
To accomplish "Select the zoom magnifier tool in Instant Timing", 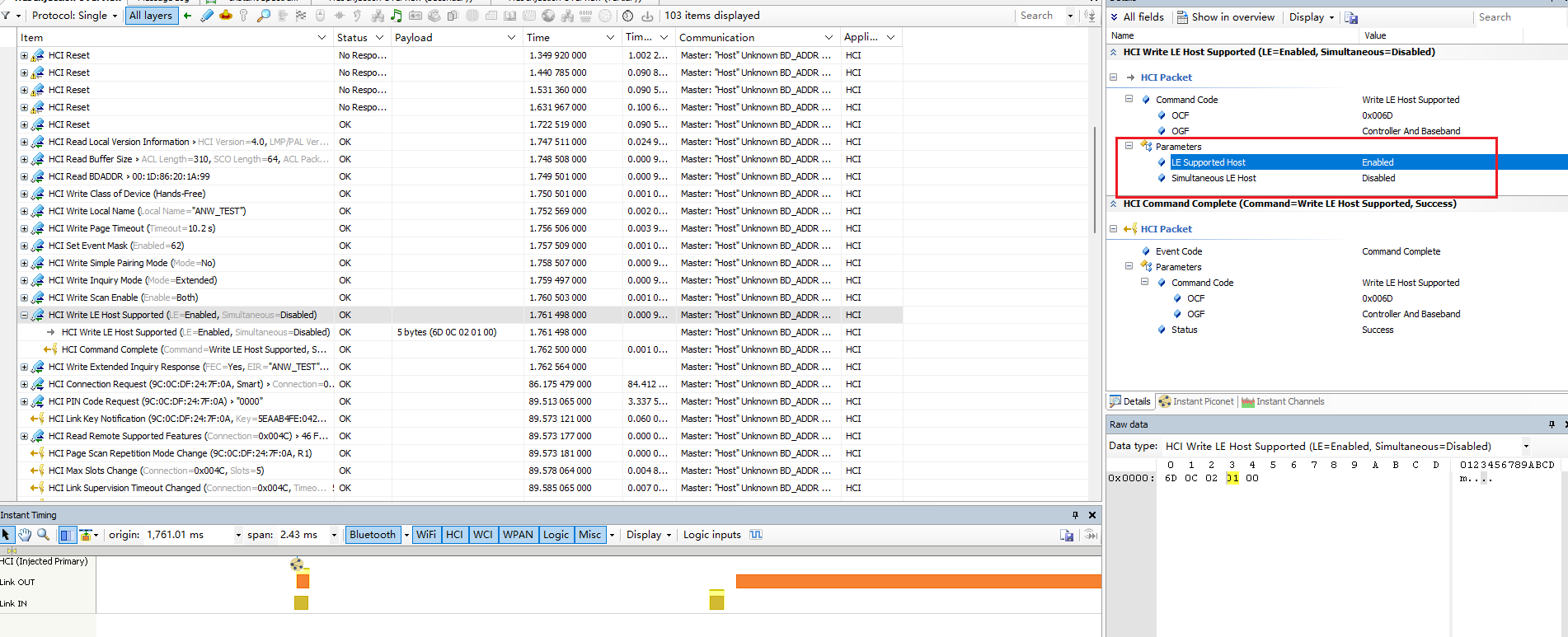I will coord(44,535).
